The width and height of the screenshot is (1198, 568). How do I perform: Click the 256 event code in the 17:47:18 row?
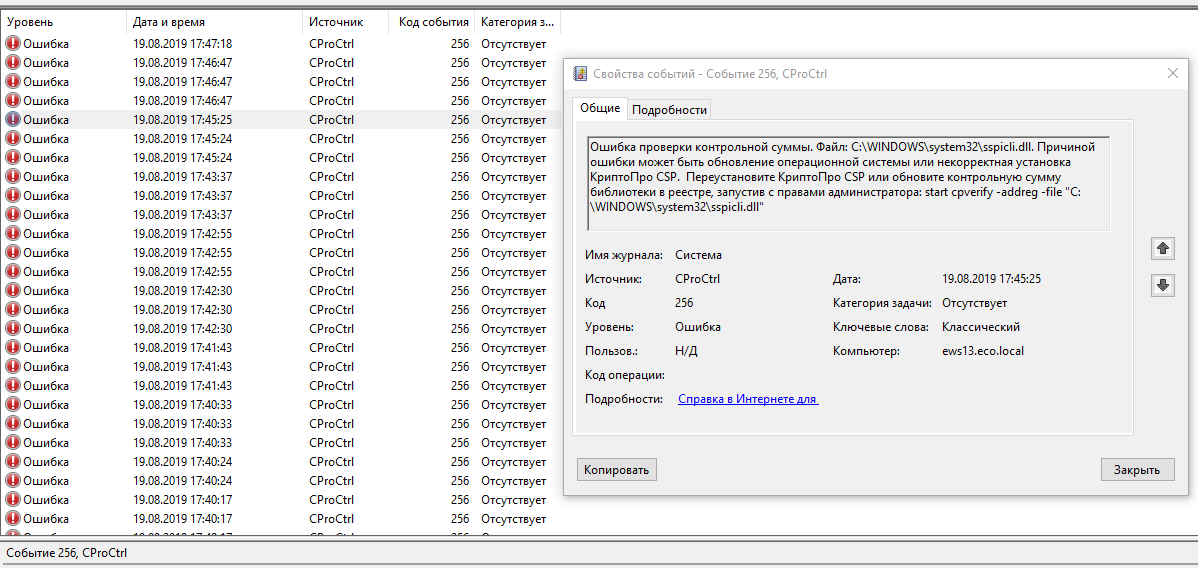460,44
